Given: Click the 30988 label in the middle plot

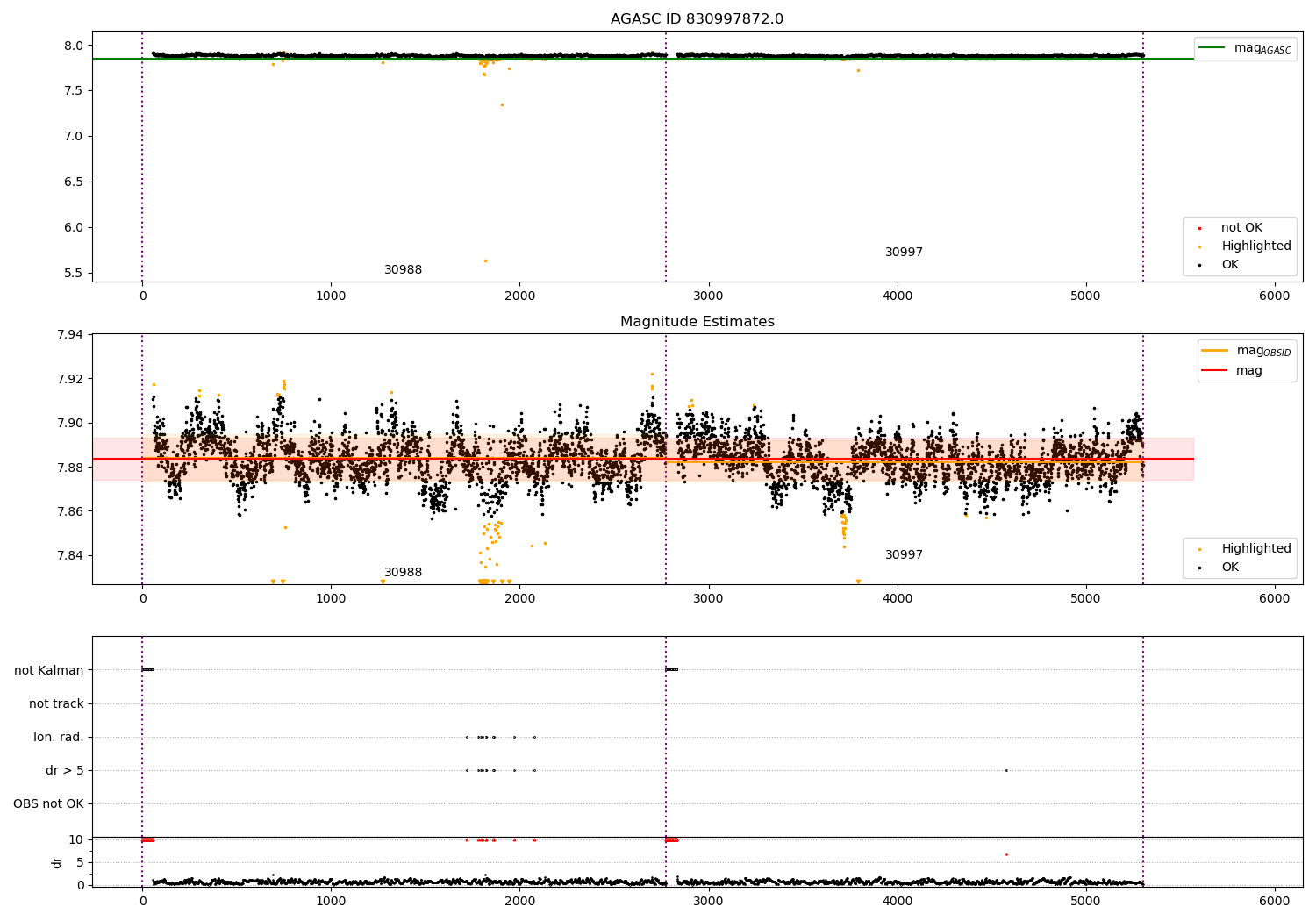Looking at the screenshot, I should [403, 572].
